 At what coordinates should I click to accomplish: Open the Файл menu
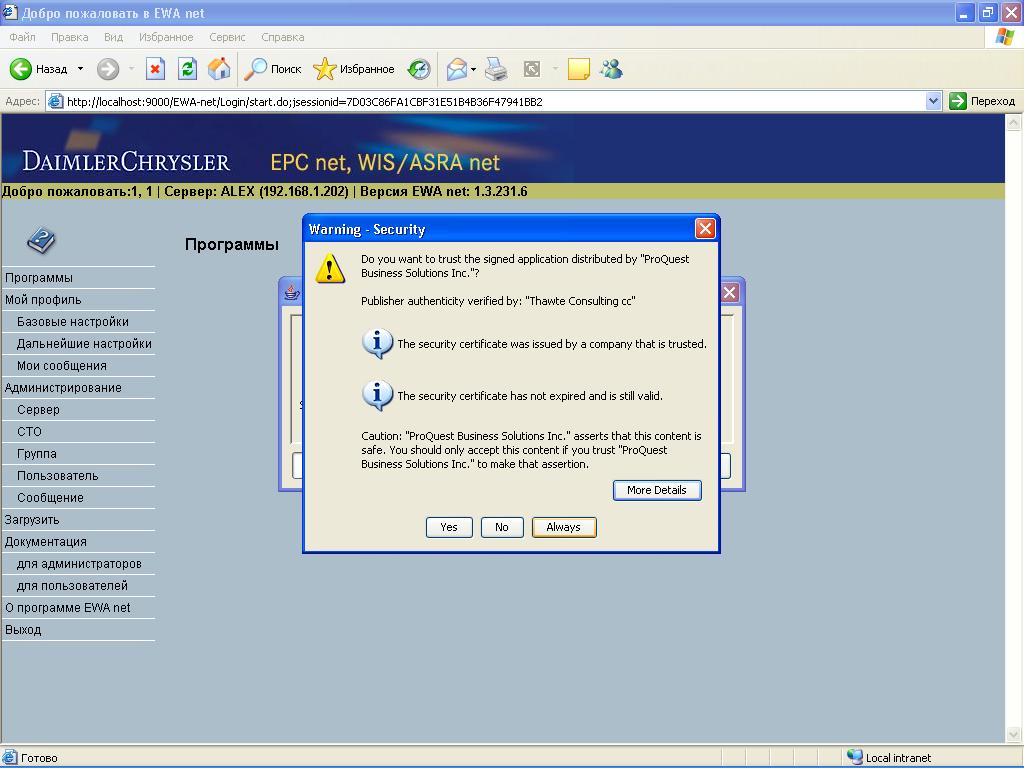coord(22,37)
